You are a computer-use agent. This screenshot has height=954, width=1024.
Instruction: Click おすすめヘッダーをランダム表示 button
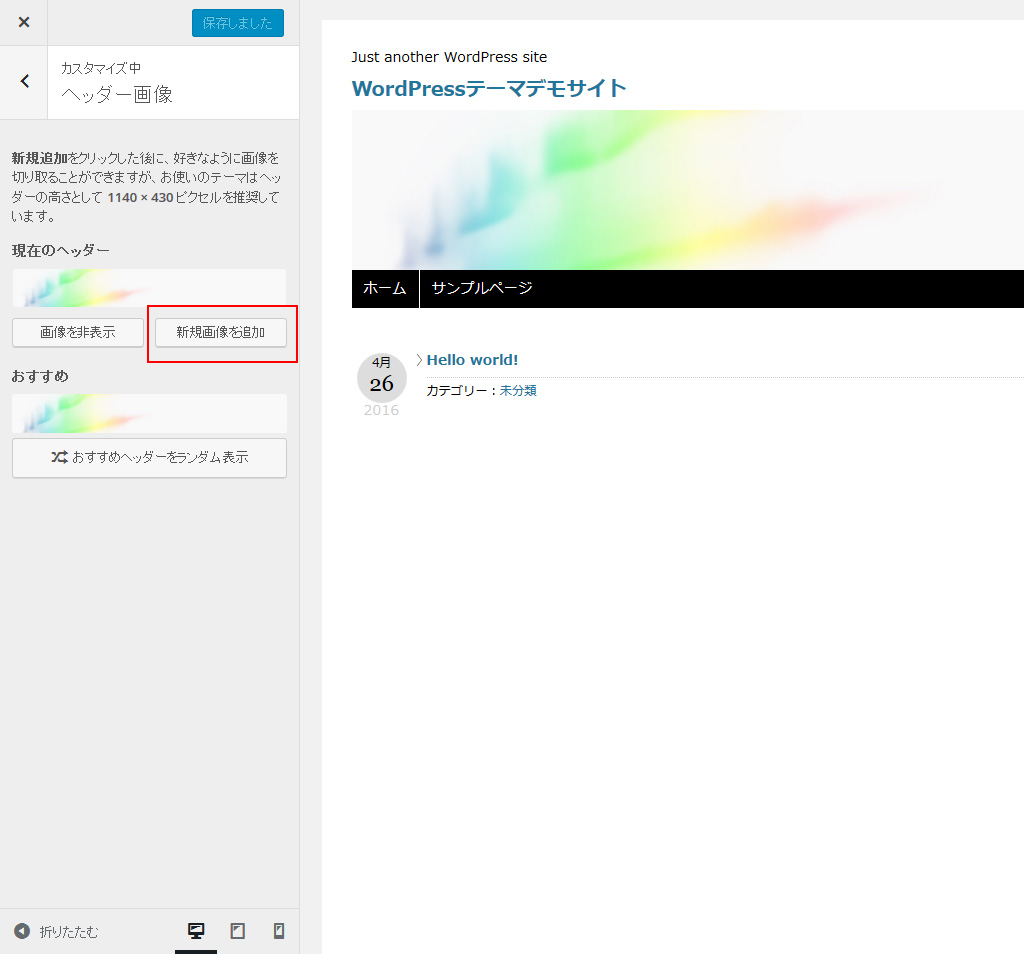150,458
